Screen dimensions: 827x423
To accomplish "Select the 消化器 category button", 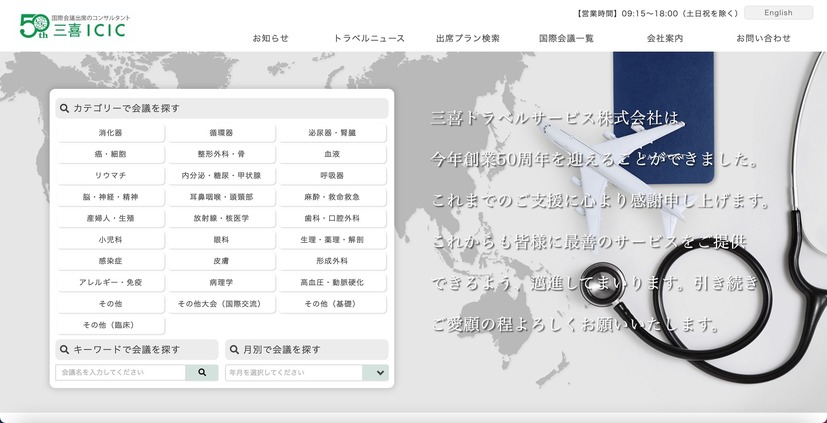I will [x=111, y=133].
